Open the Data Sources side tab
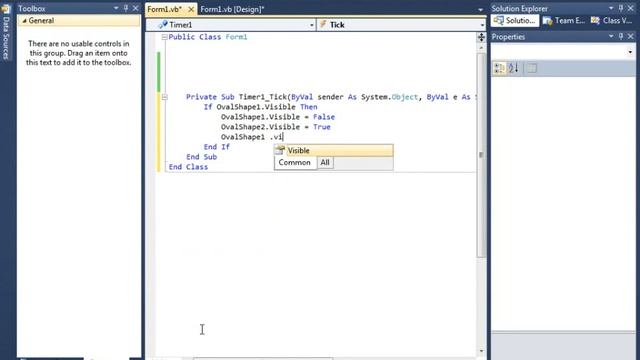This screenshot has width=640, height=360. 6,38
